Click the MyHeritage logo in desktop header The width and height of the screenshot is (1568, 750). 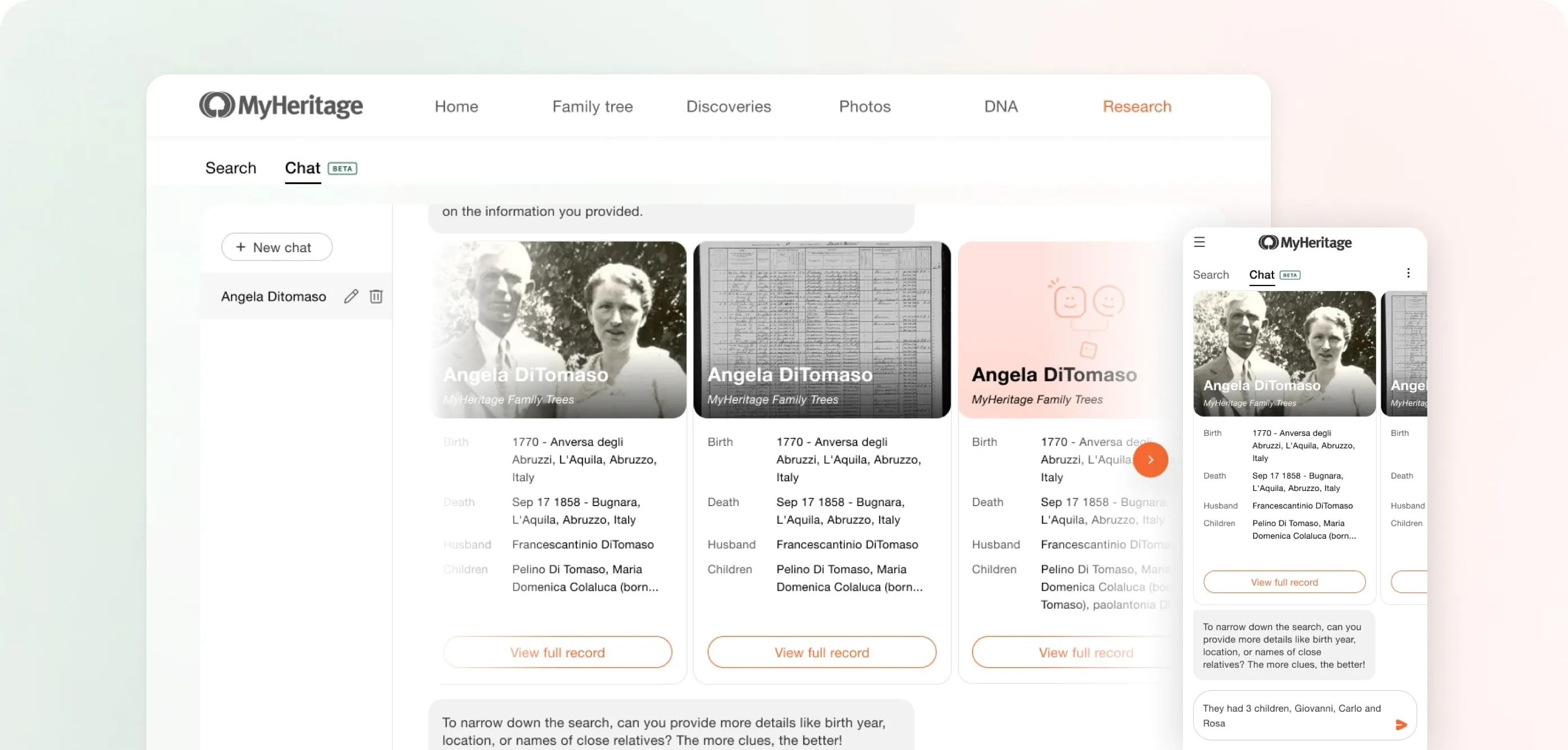(281, 105)
